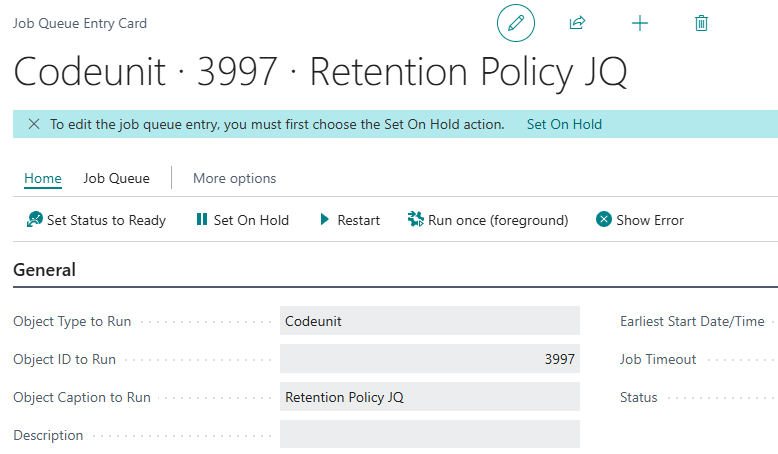Click the Show Error icon
This screenshot has width=778, height=454.
point(604,220)
